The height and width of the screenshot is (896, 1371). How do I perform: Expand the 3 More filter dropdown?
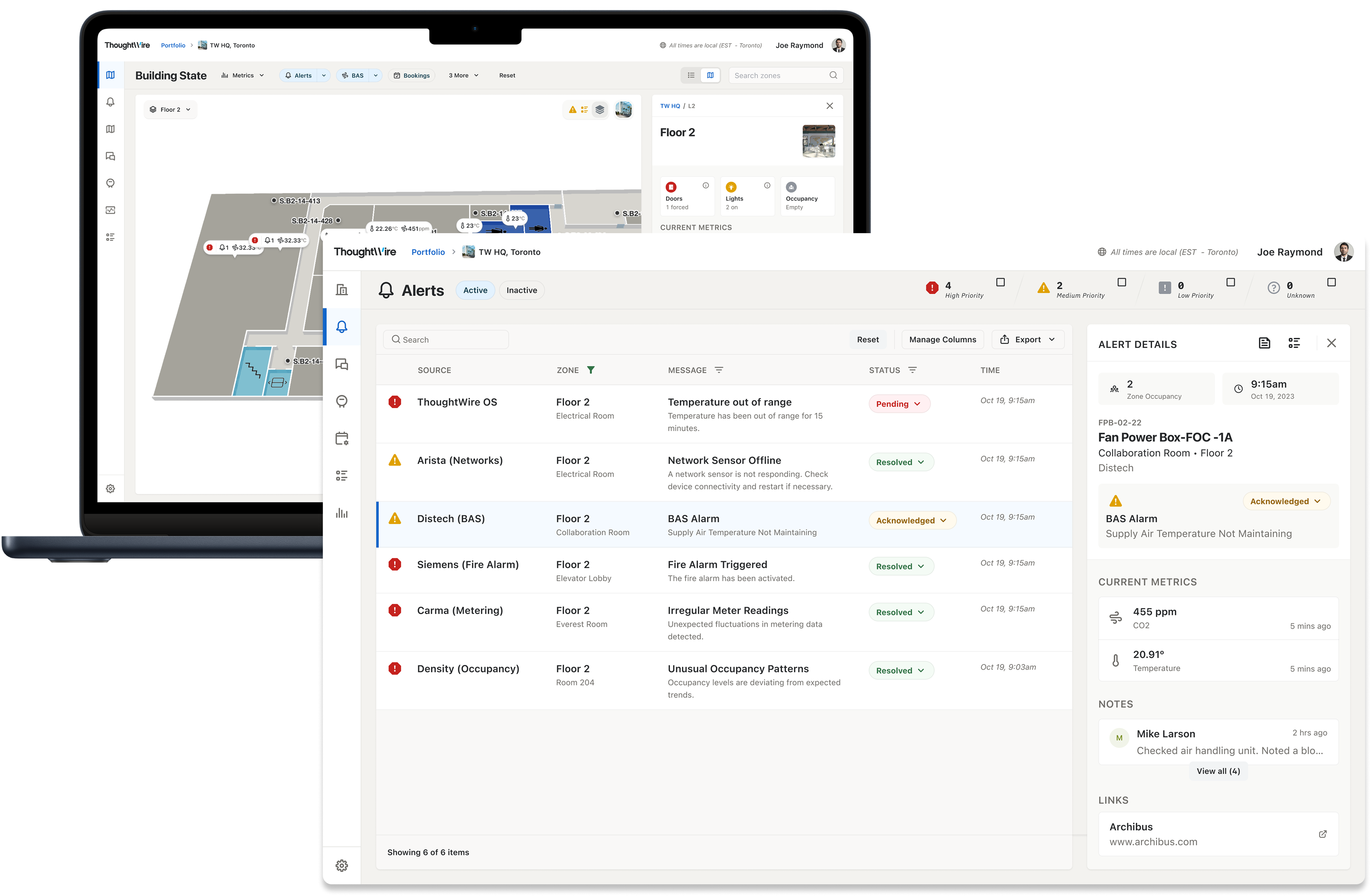click(x=464, y=75)
